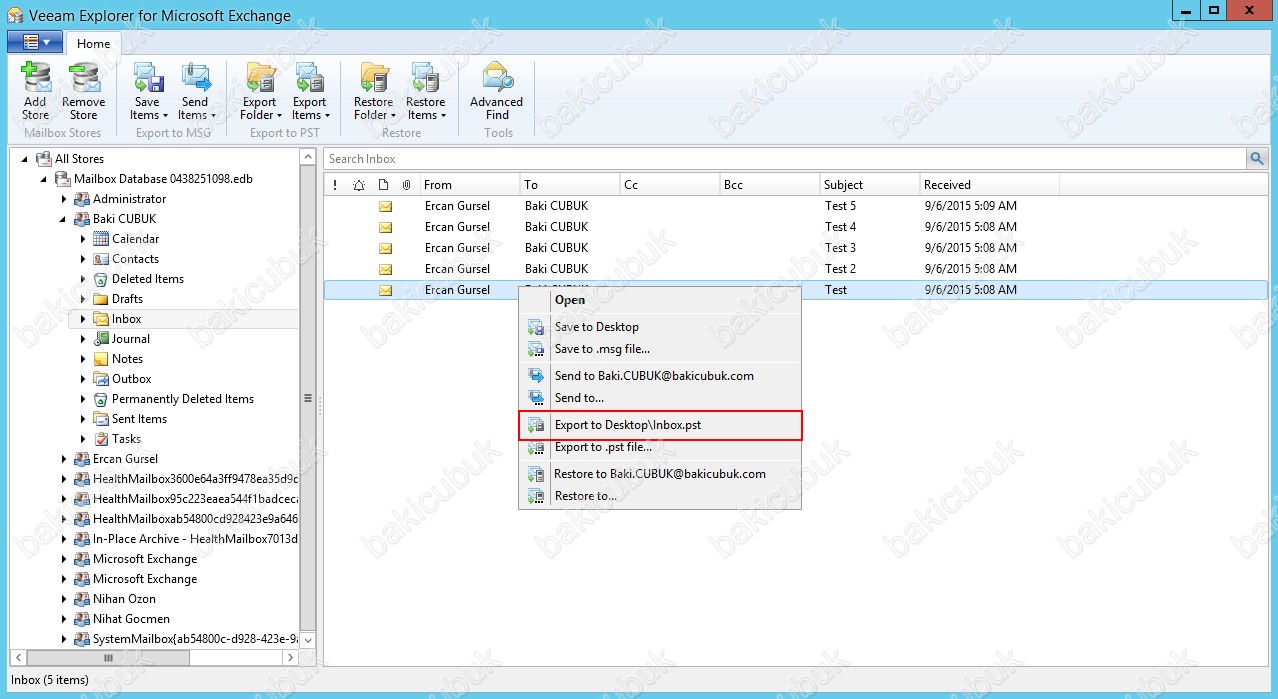Sort messages by the To column

pos(570,185)
